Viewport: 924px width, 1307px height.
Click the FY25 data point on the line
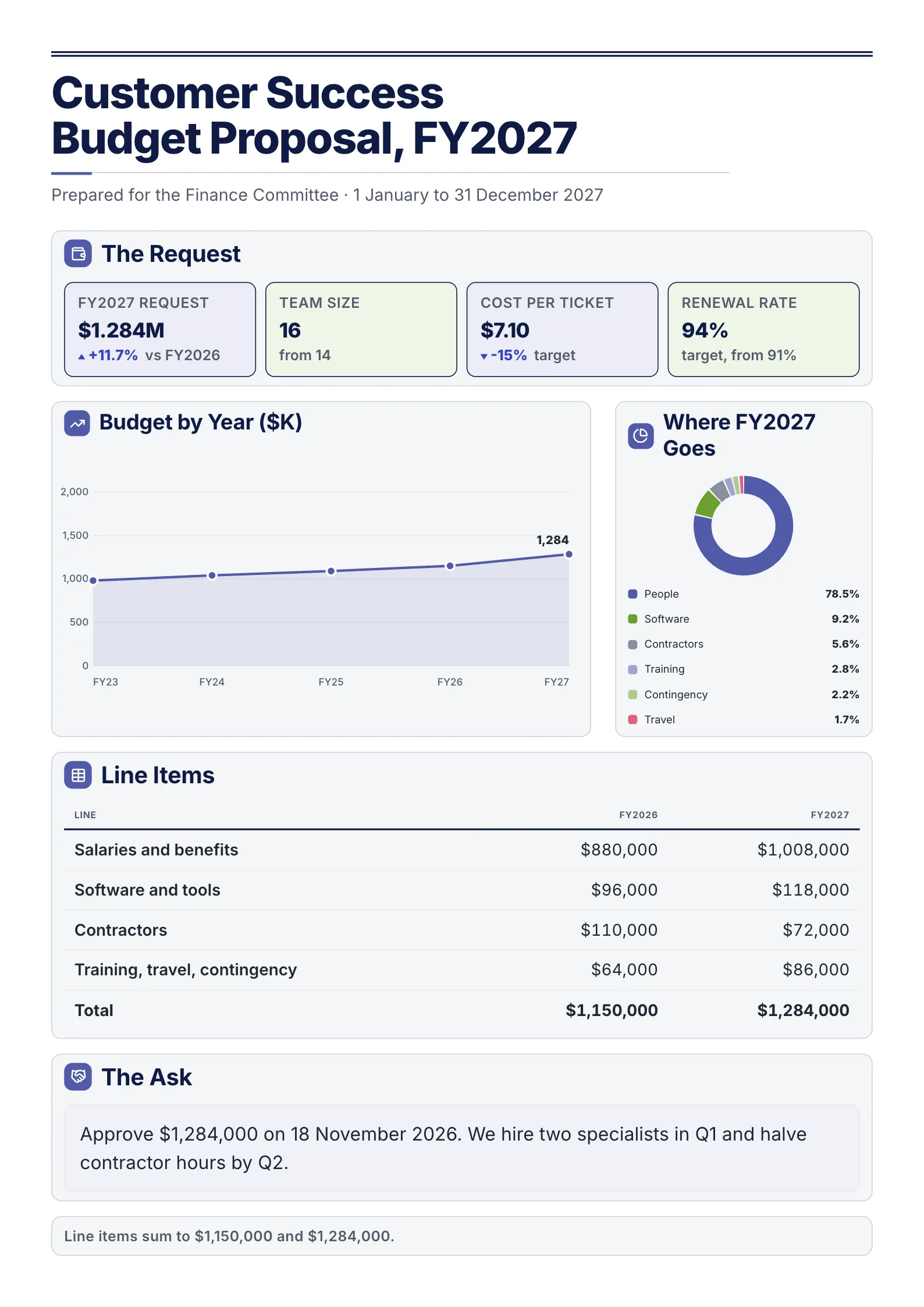pos(331,571)
